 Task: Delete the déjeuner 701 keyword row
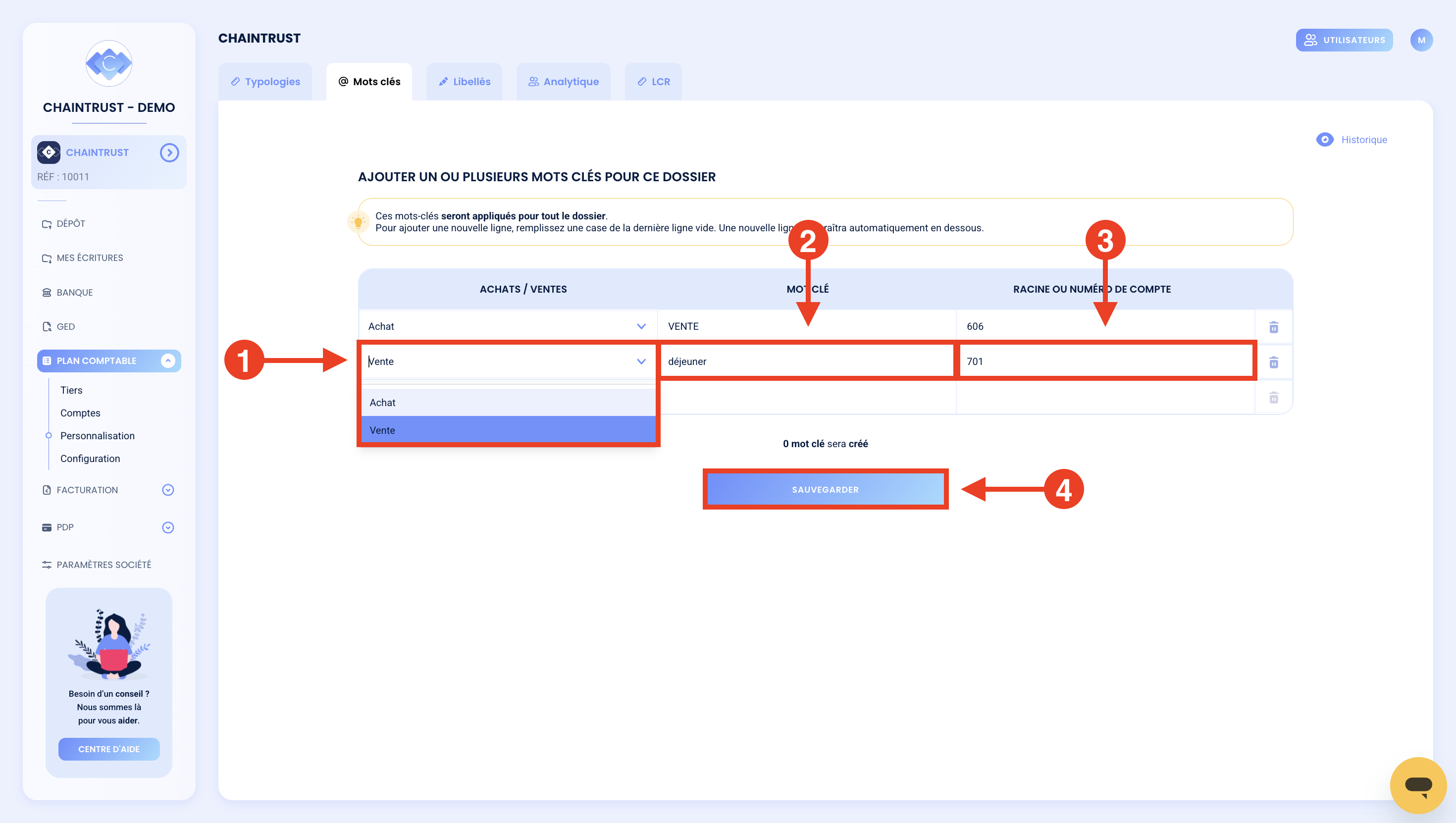[1273, 362]
